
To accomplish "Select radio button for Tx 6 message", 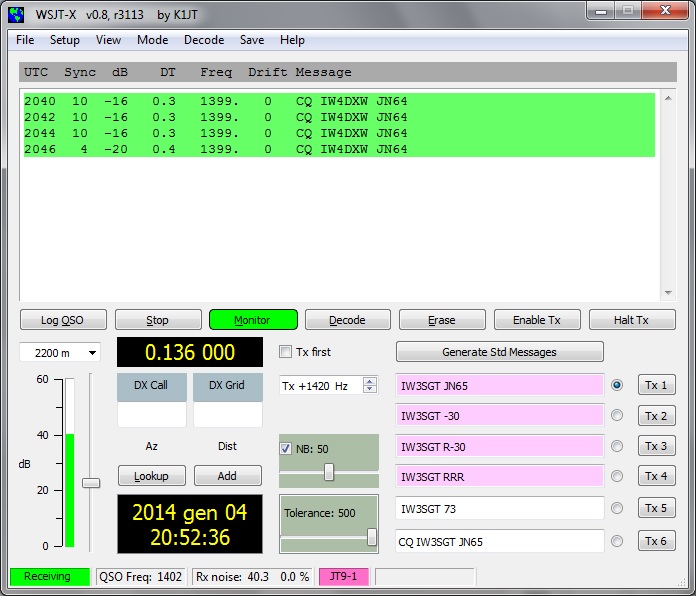I will pyautogui.click(x=617, y=541).
